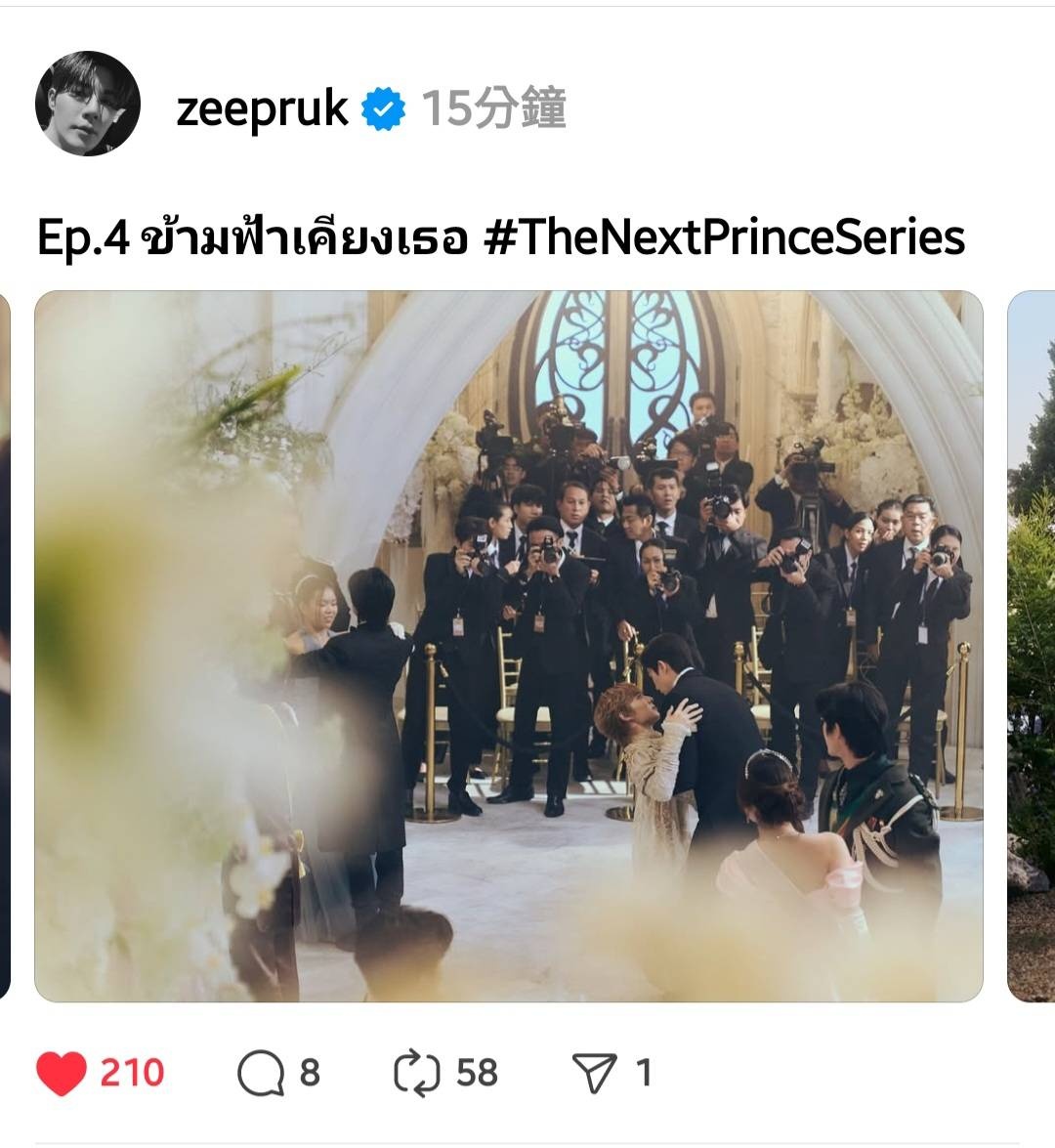Open the post via Thai caption text
This screenshot has width=1055, height=1148.
click(x=303, y=238)
